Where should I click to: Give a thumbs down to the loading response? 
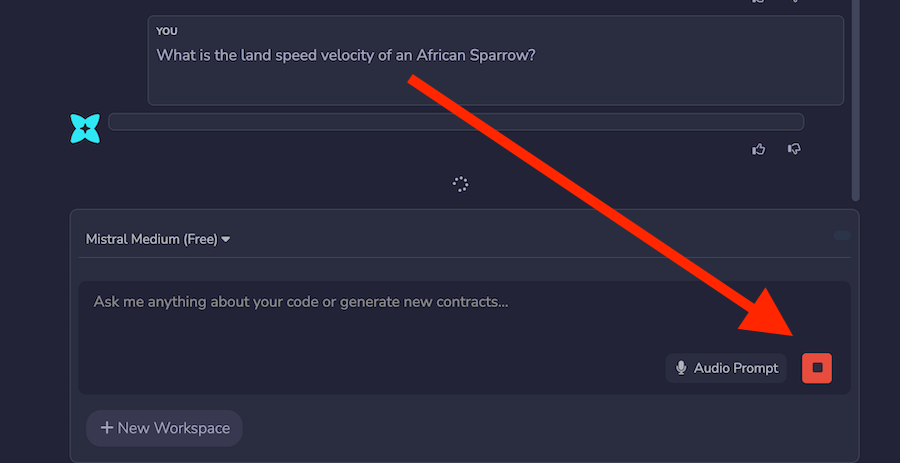pos(794,149)
